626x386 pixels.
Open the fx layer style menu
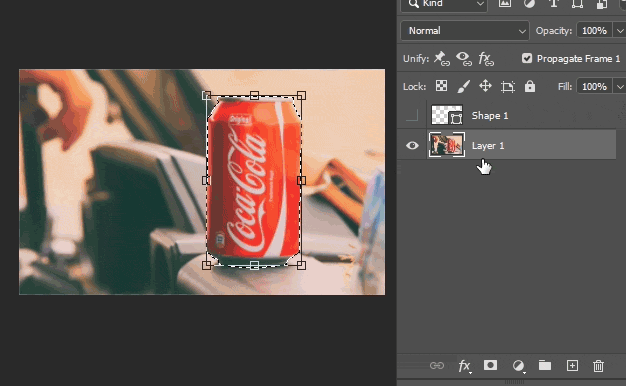tap(464, 366)
